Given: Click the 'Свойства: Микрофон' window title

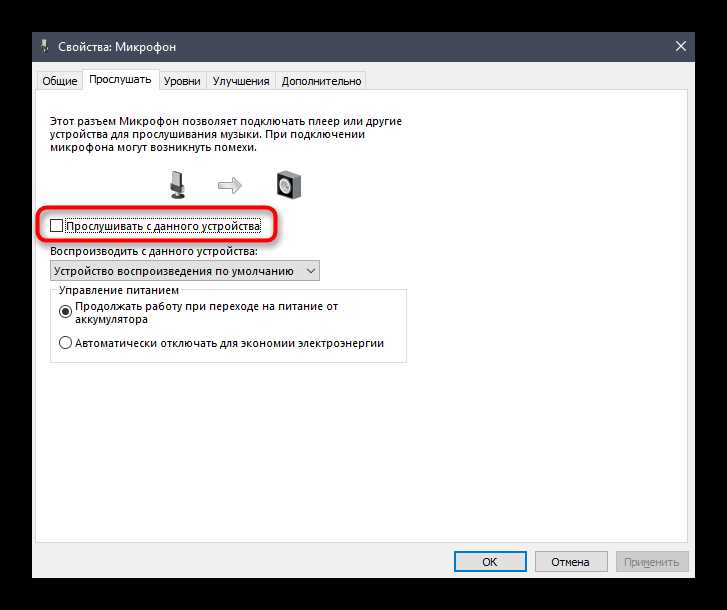Looking at the screenshot, I should tap(117, 47).
